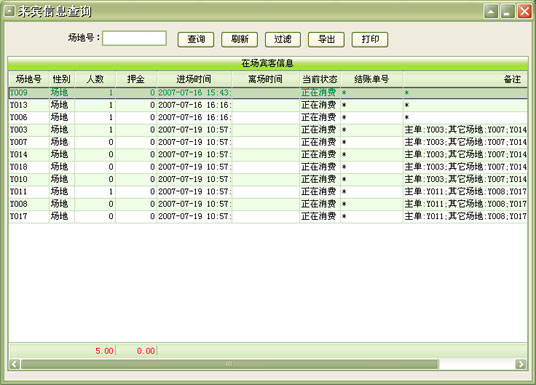
Task: Click the 在场宾客信息 table title bar
Action: [268, 63]
